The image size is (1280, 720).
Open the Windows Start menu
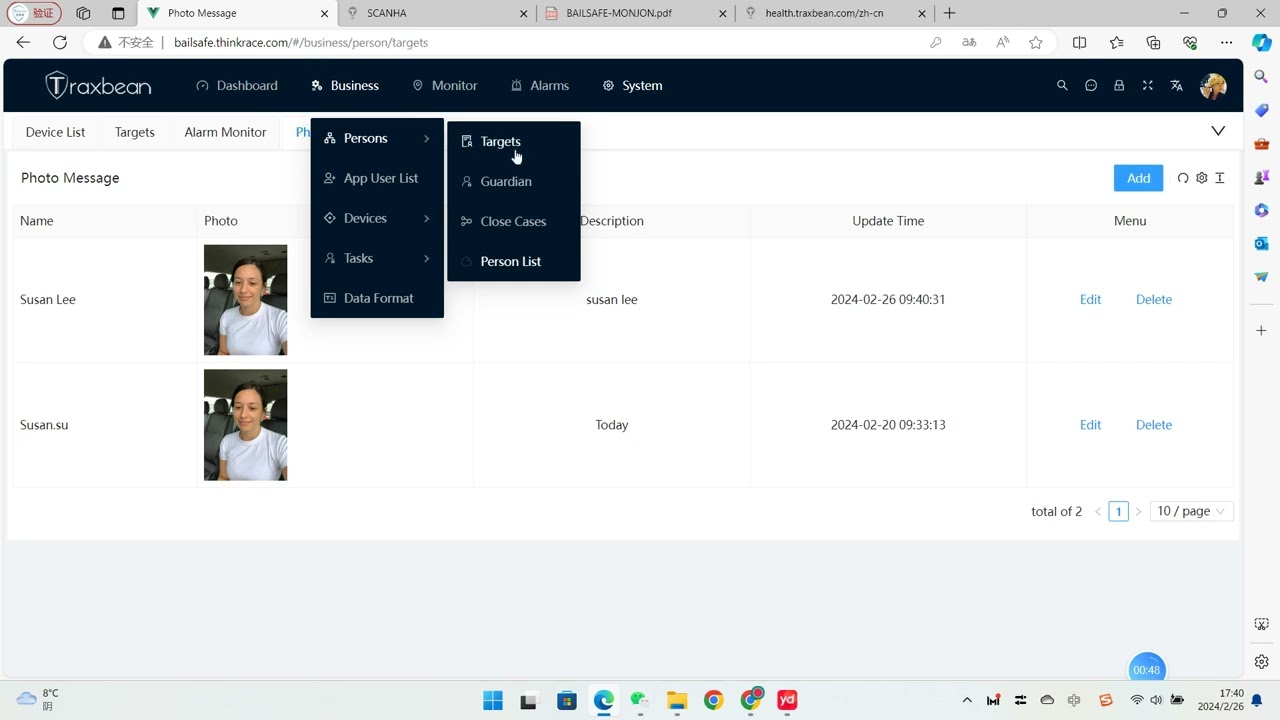[493, 700]
